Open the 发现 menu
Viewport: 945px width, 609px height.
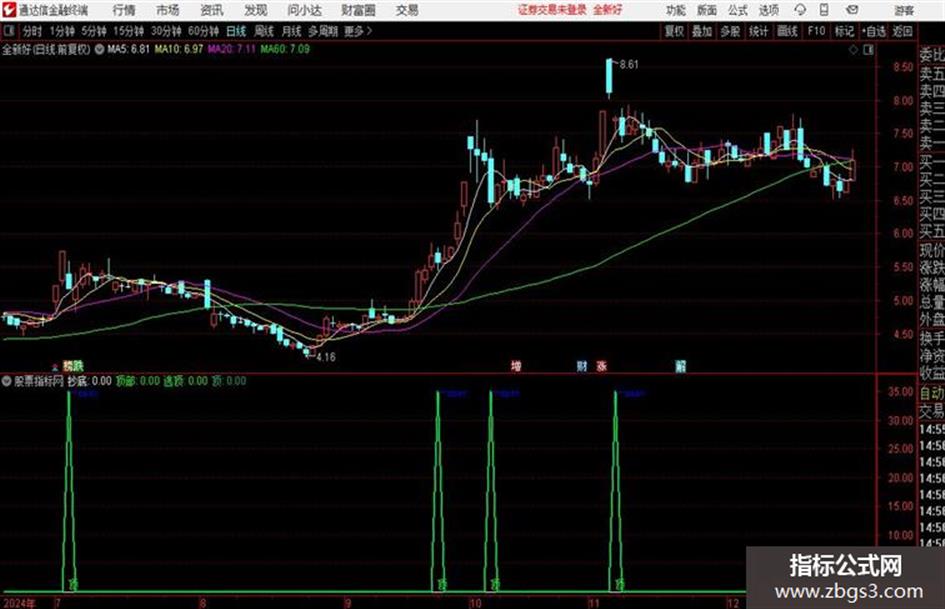pos(256,10)
